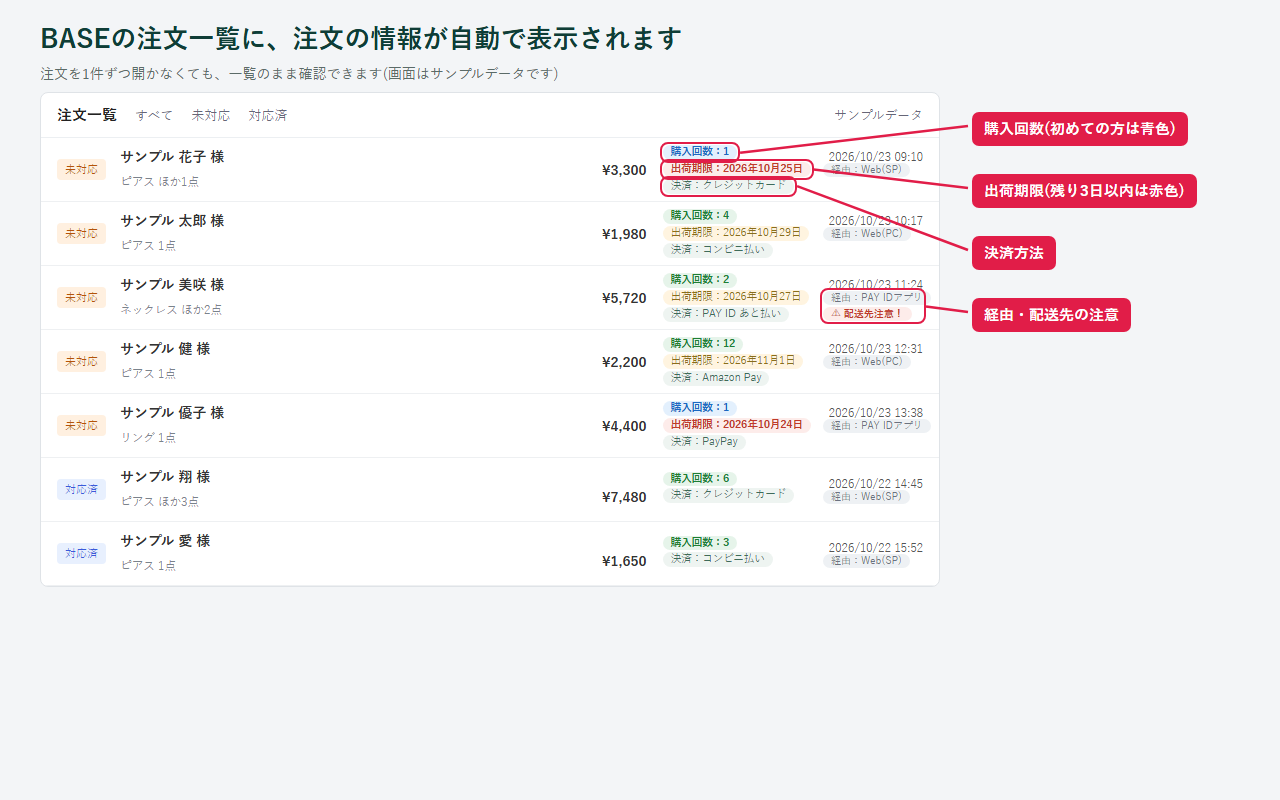Click the 注文一覧 header label
This screenshot has height=800, width=1280.
coord(87,115)
